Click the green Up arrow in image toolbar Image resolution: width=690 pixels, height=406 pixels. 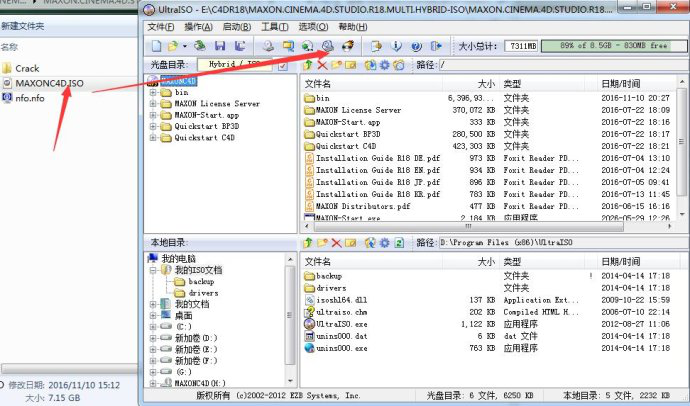click(308, 65)
